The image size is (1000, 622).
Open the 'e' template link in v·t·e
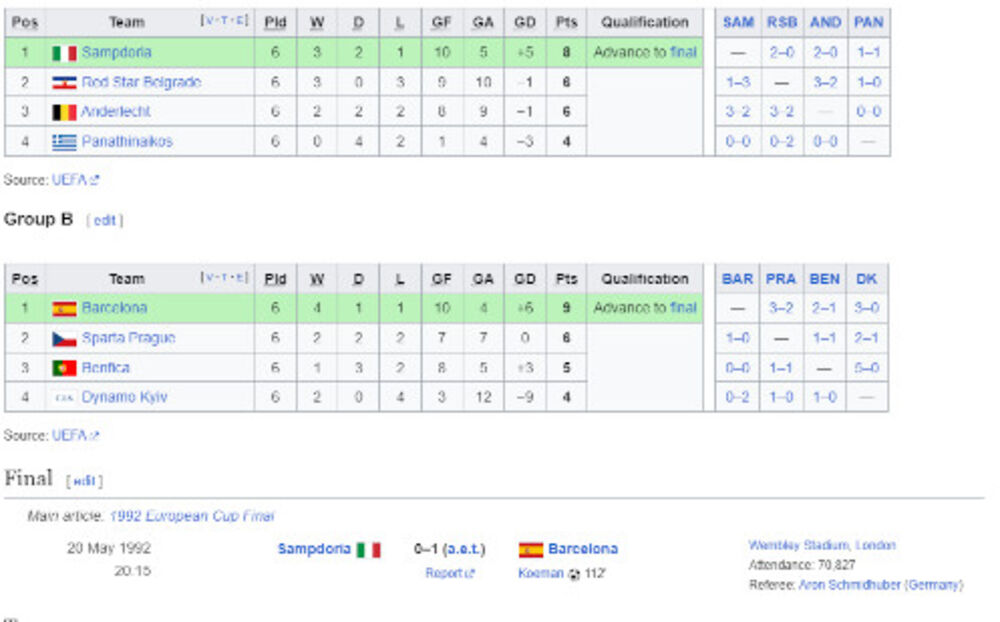(238, 22)
